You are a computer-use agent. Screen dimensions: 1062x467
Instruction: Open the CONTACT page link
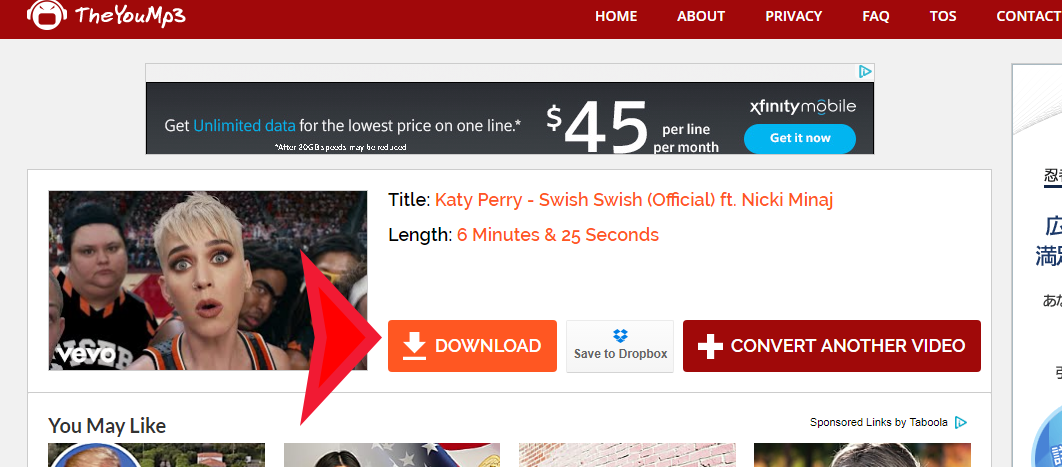pyautogui.click(x=1029, y=16)
